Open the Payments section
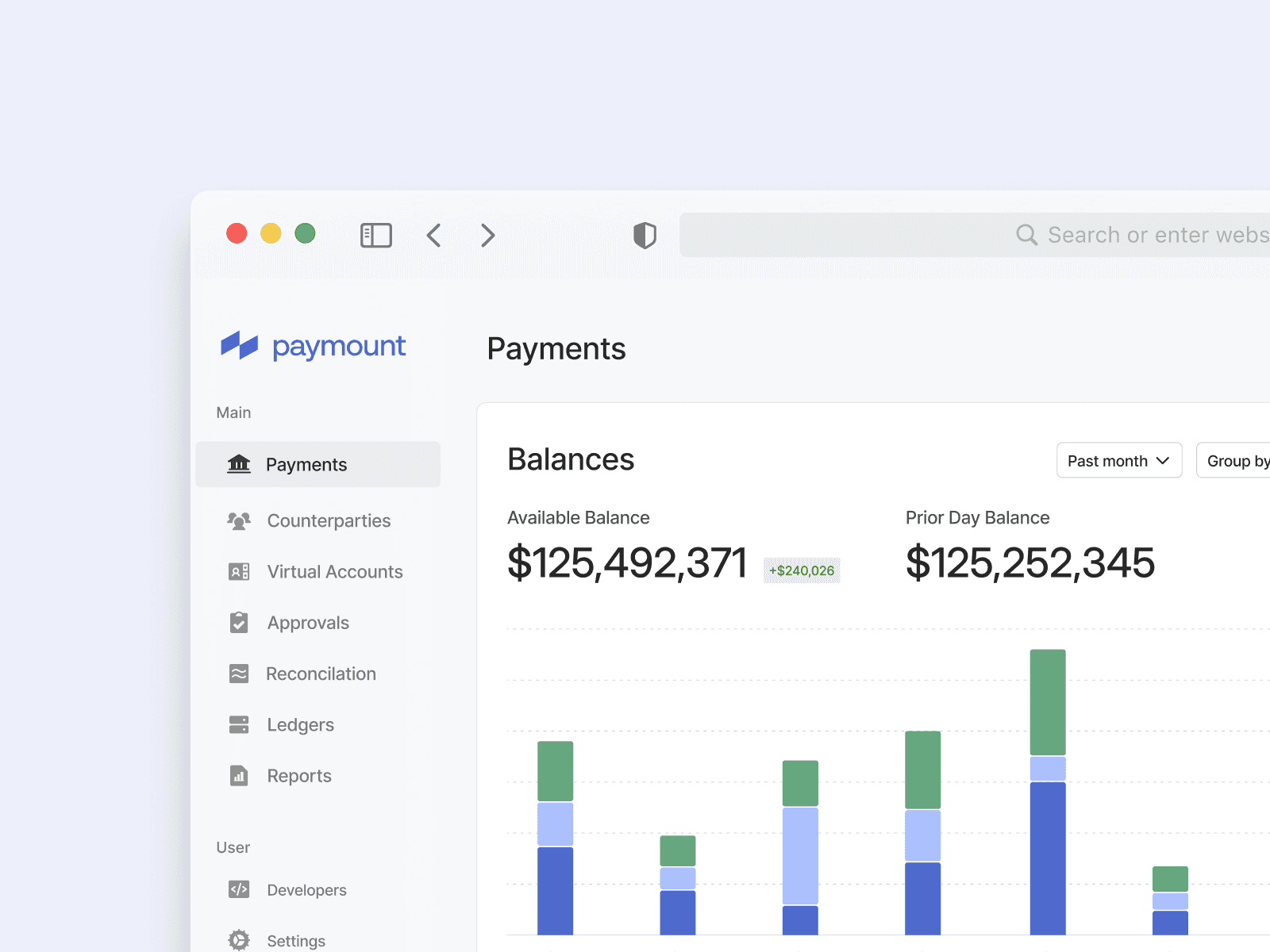 click(x=318, y=464)
